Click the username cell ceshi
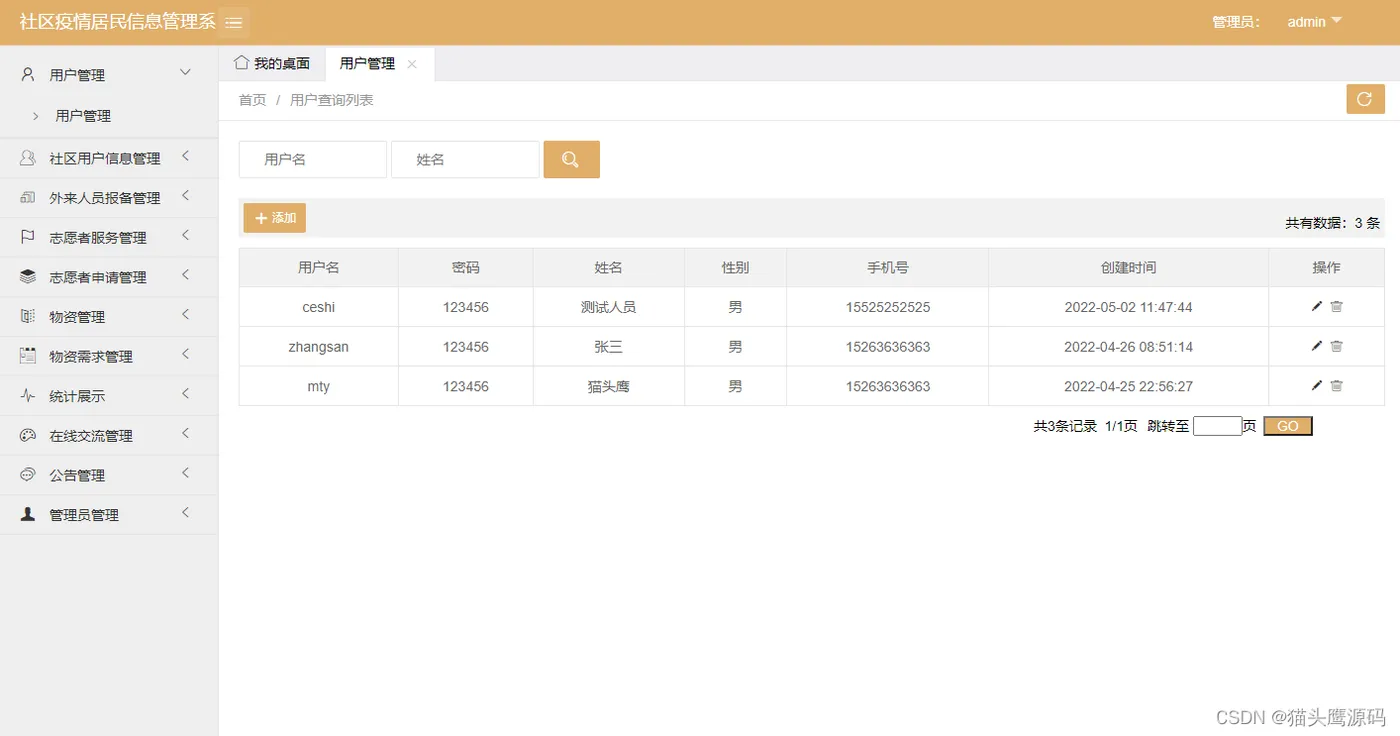 (x=319, y=307)
